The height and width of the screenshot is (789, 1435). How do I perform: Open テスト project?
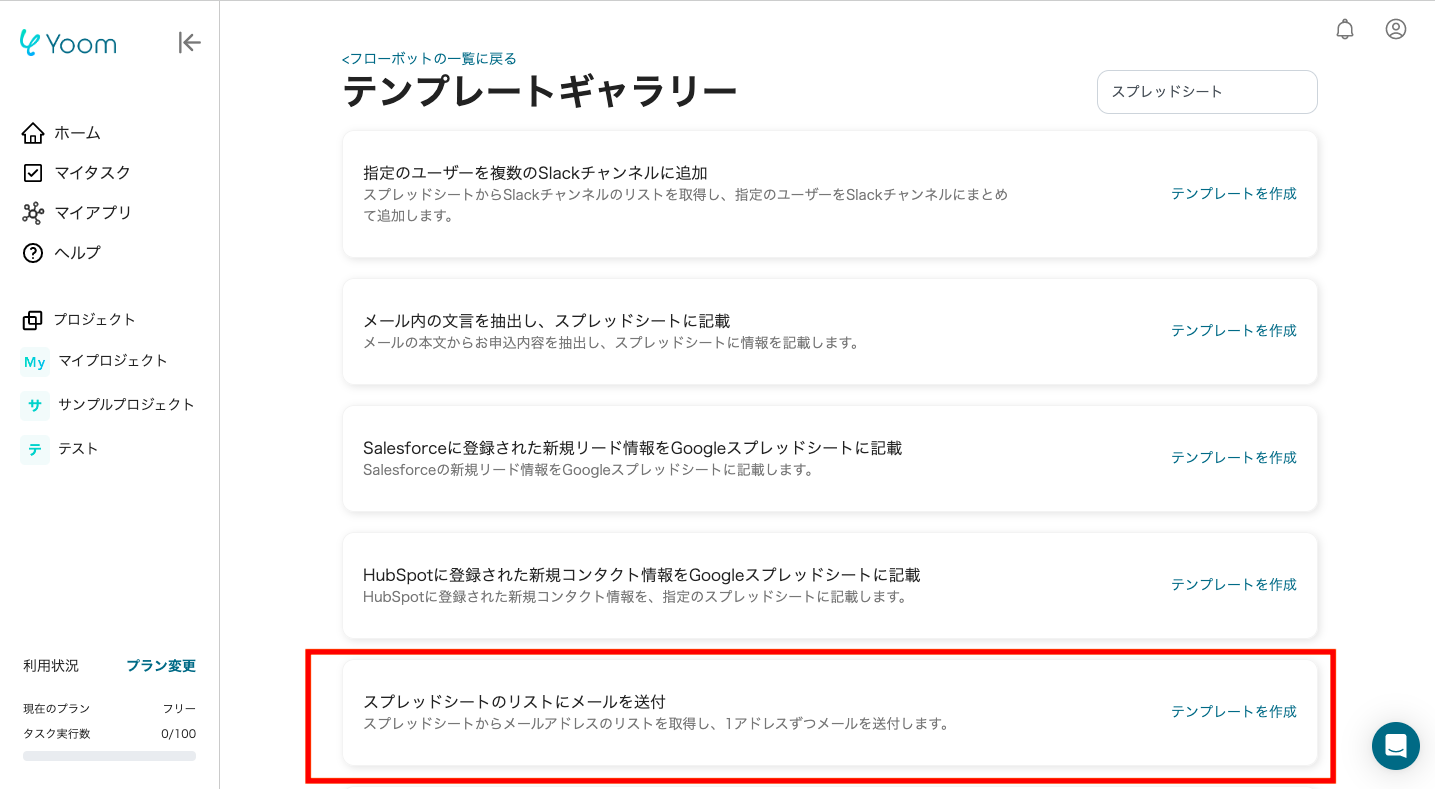pos(78,449)
